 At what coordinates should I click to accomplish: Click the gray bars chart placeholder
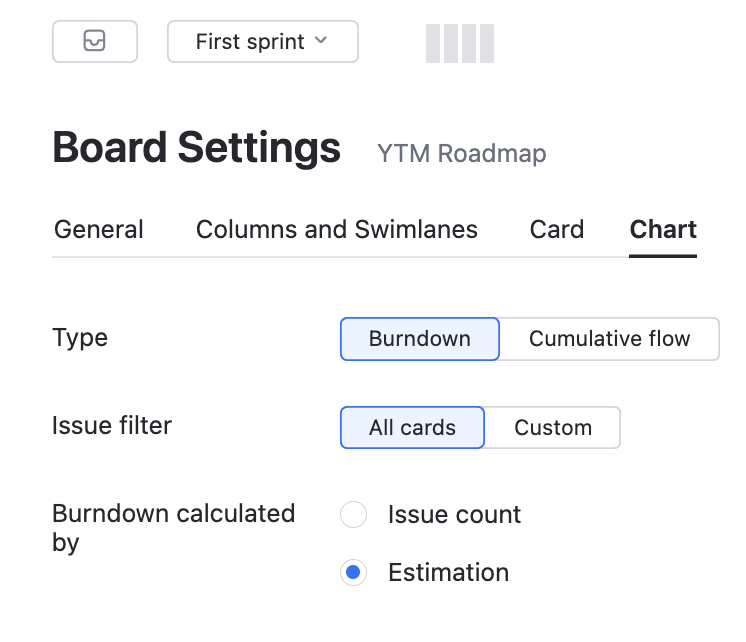point(460,44)
